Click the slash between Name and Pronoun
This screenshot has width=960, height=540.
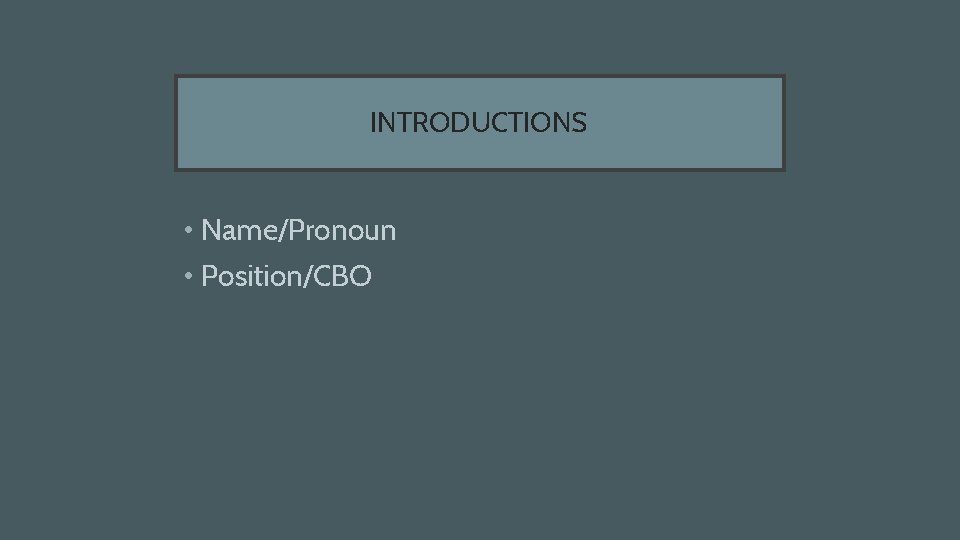point(282,230)
